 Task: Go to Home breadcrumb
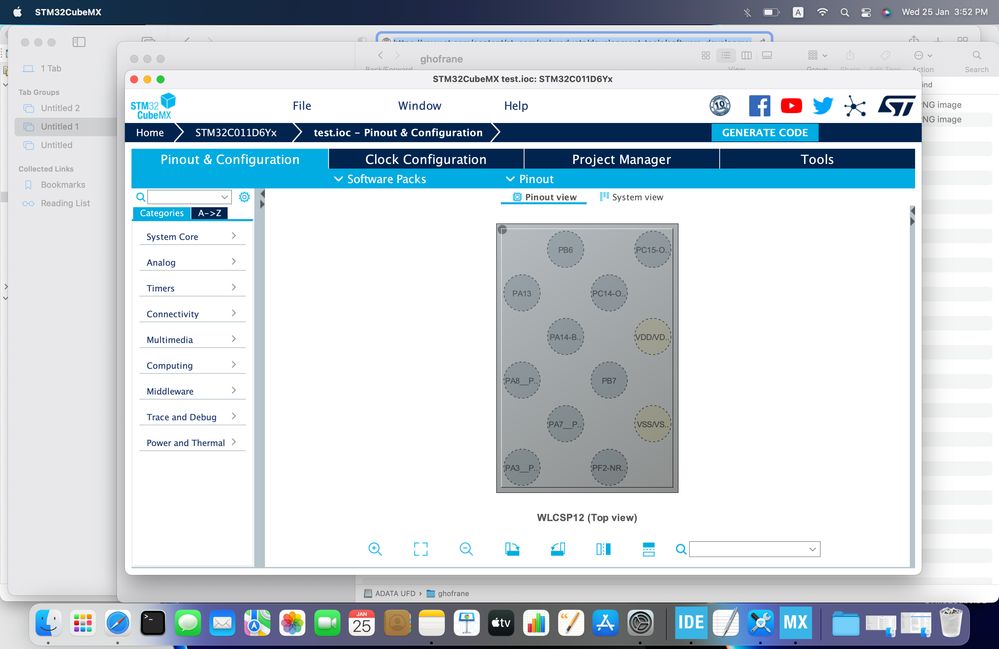(150, 132)
